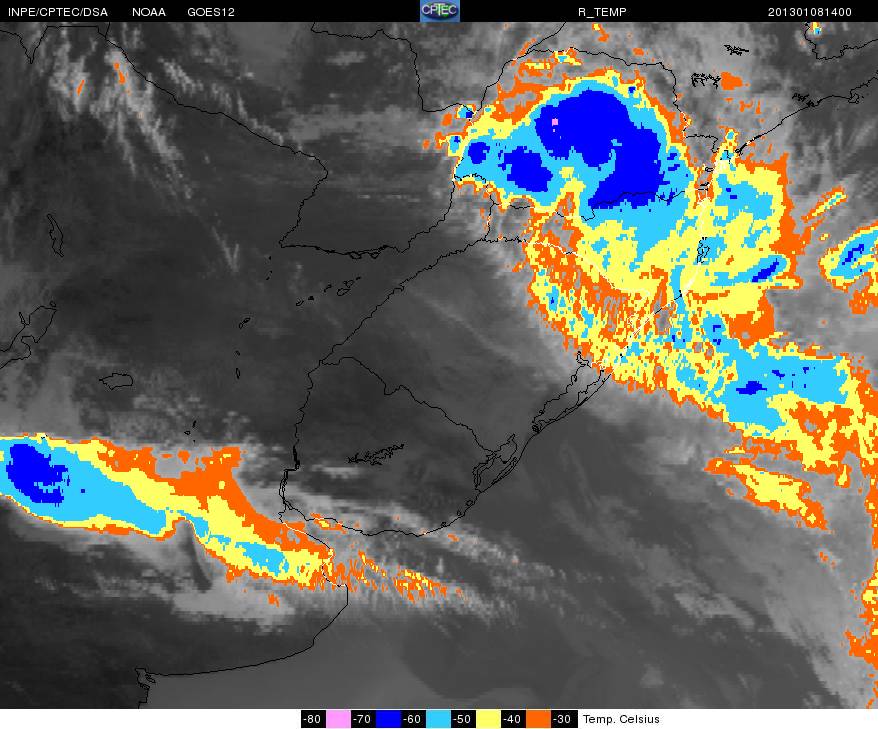
Task: Click the orange -40 to -30 swatch
Action: 539,719
